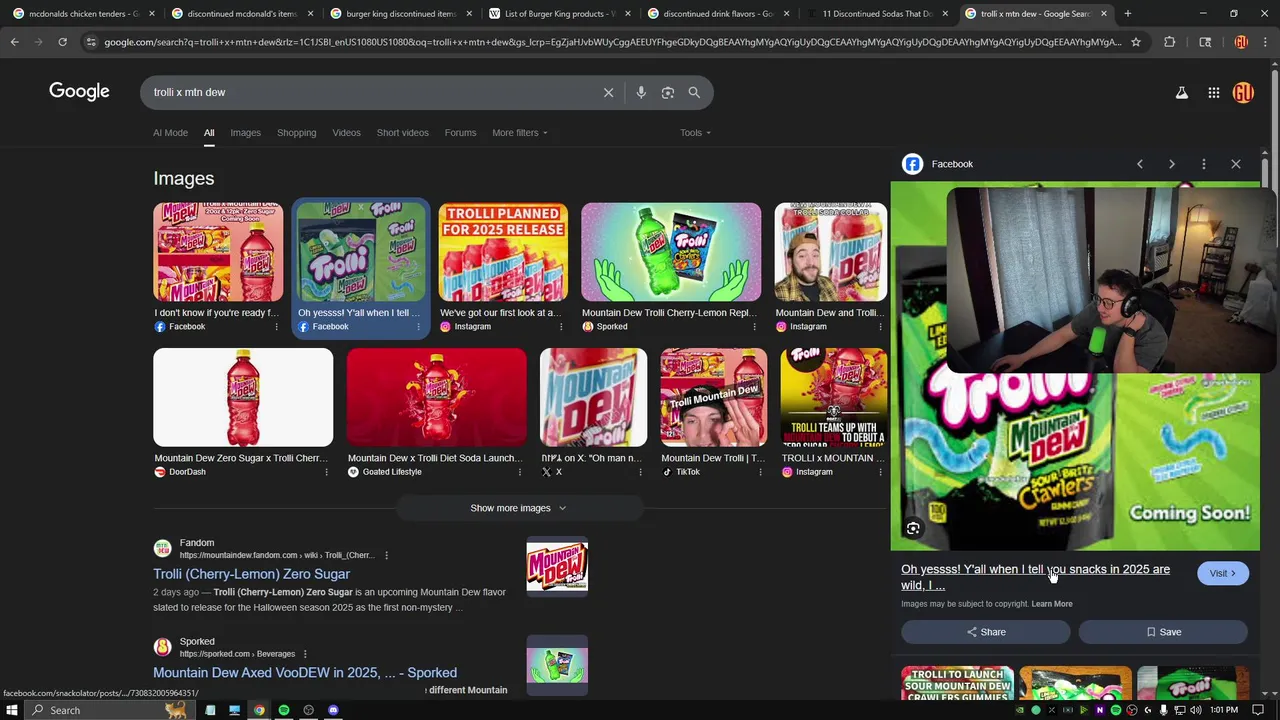This screenshot has height=720, width=1280.
Task: Switch to Forums tab
Action: 460,132
